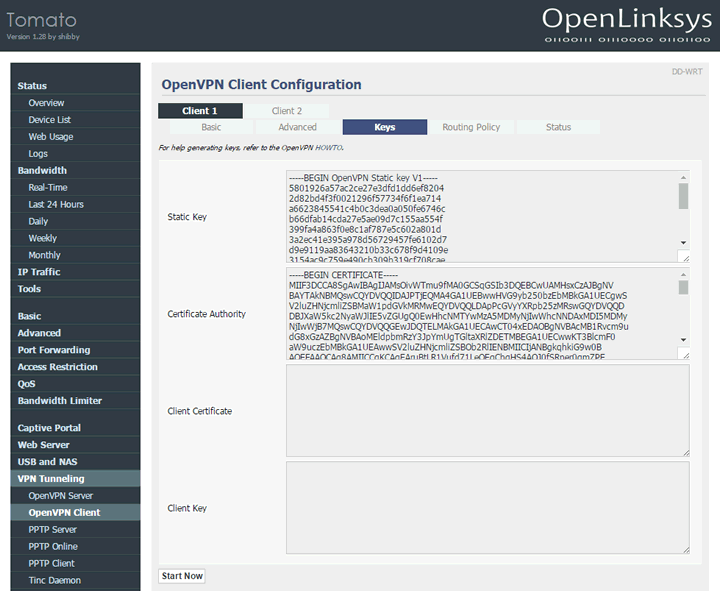Open Daily bandwidth page
This screenshot has width=720, height=591.
tap(75, 221)
